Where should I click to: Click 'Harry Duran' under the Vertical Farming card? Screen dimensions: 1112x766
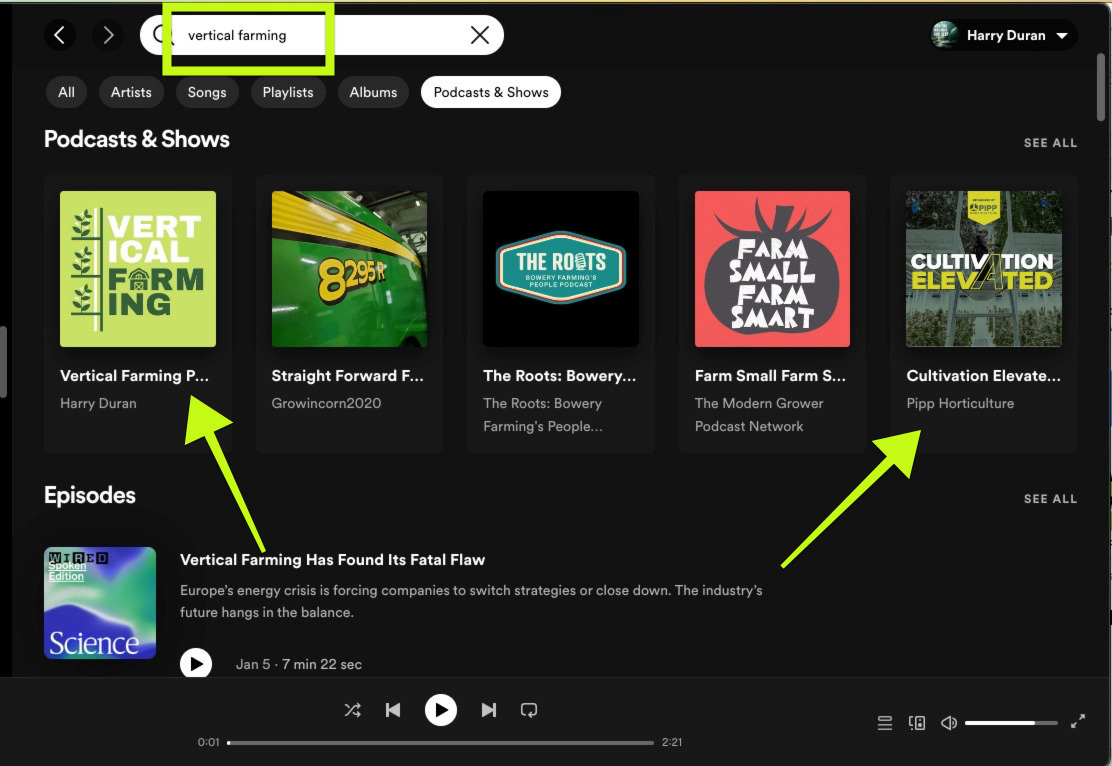pyautogui.click(x=99, y=403)
